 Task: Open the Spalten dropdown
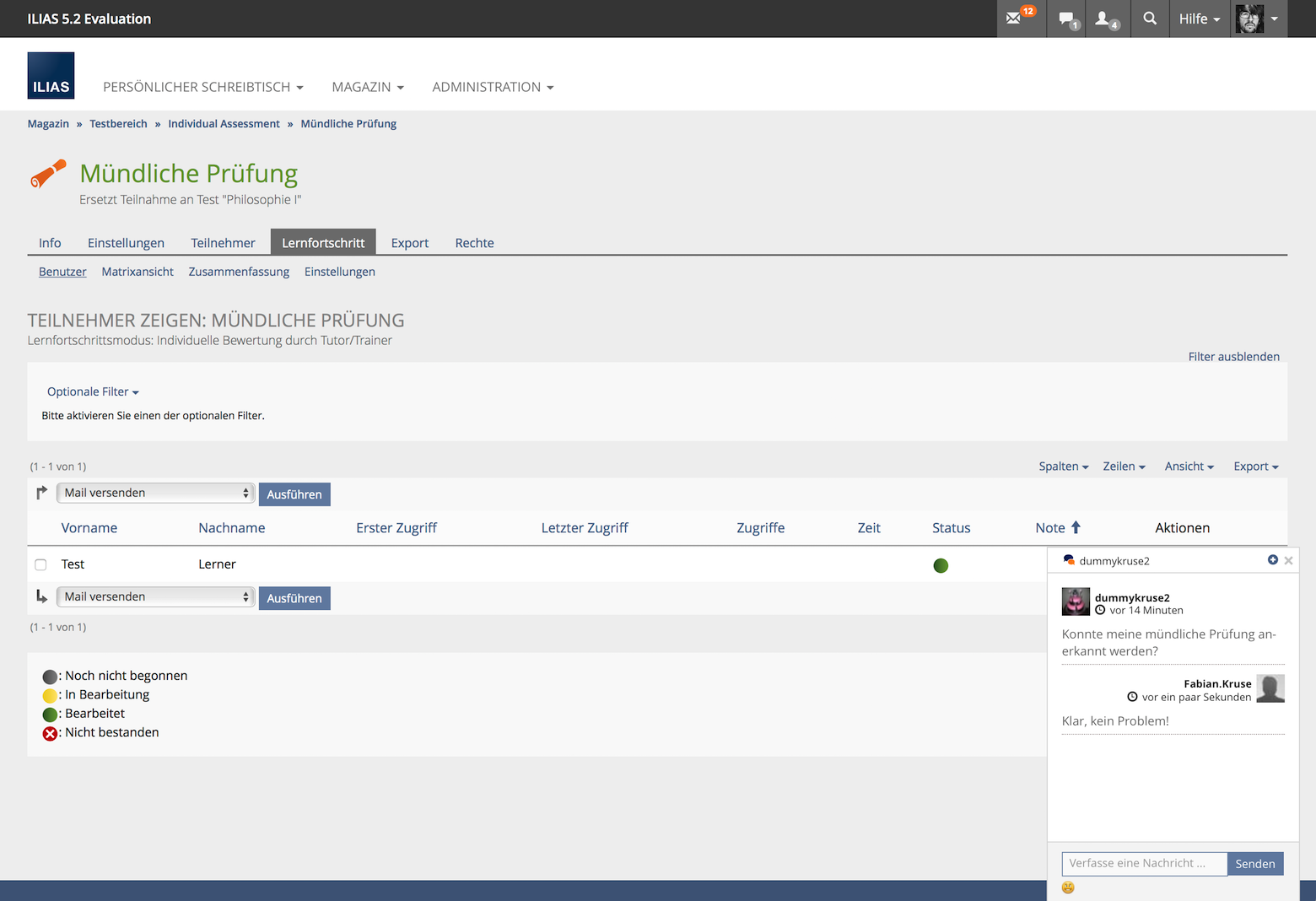coord(1063,467)
